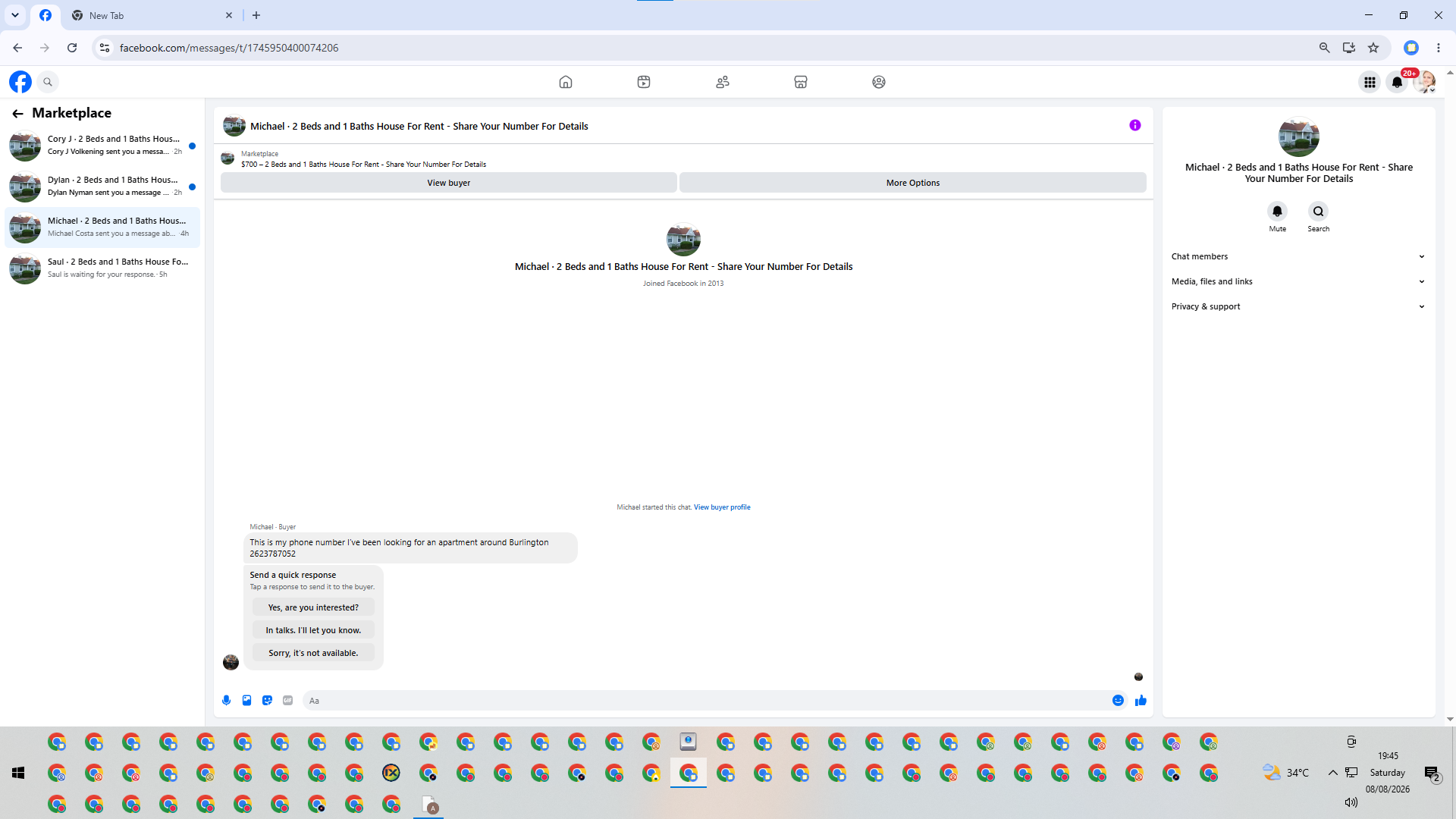View site information icon in address bar
The image size is (1456, 819).
[105, 48]
